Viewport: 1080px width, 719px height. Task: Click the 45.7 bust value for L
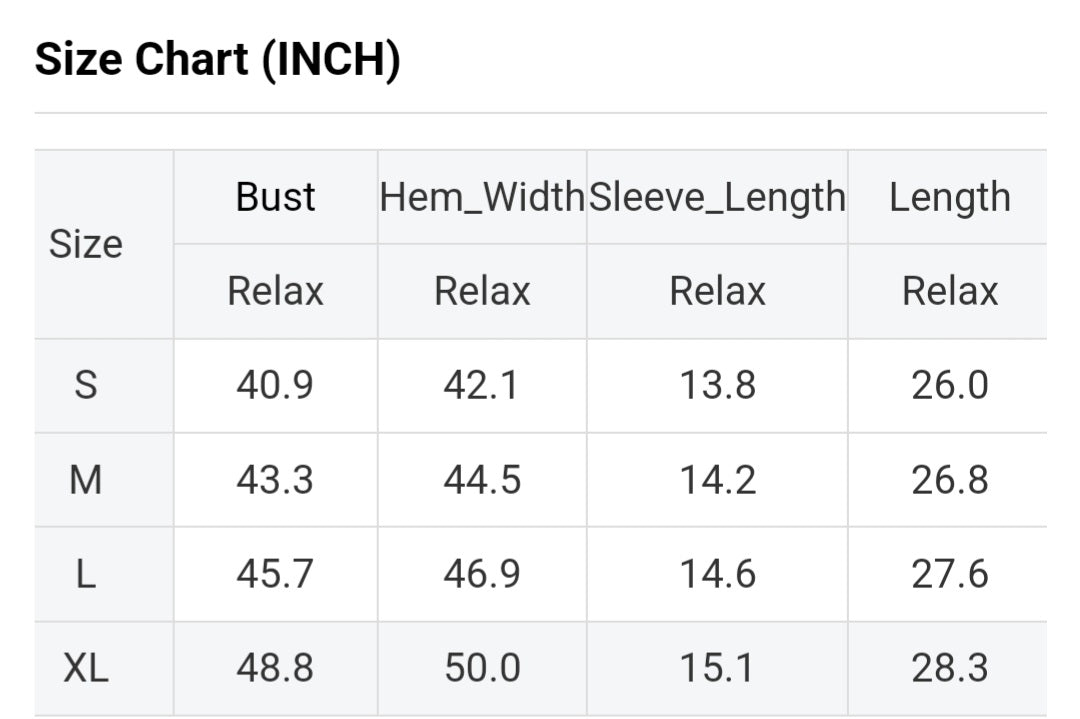coord(275,574)
